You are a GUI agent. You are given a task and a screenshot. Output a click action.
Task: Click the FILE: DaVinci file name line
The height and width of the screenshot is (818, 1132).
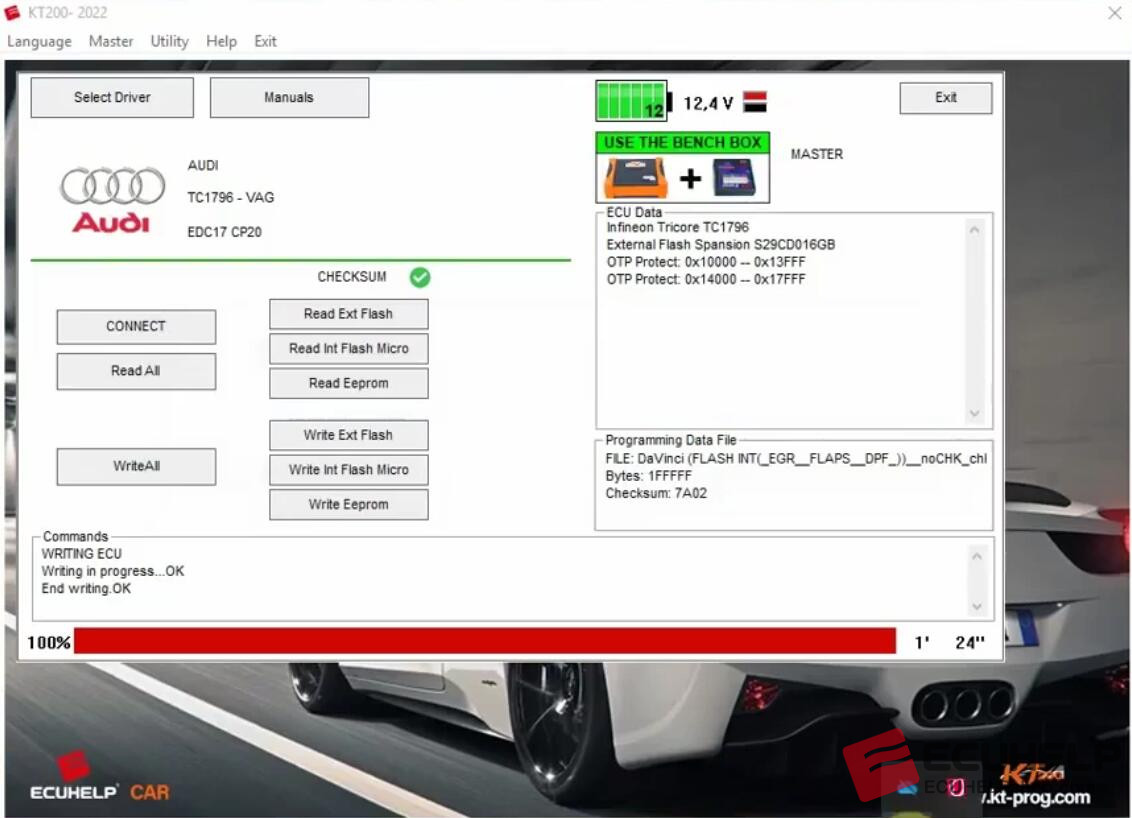click(796, 459)
